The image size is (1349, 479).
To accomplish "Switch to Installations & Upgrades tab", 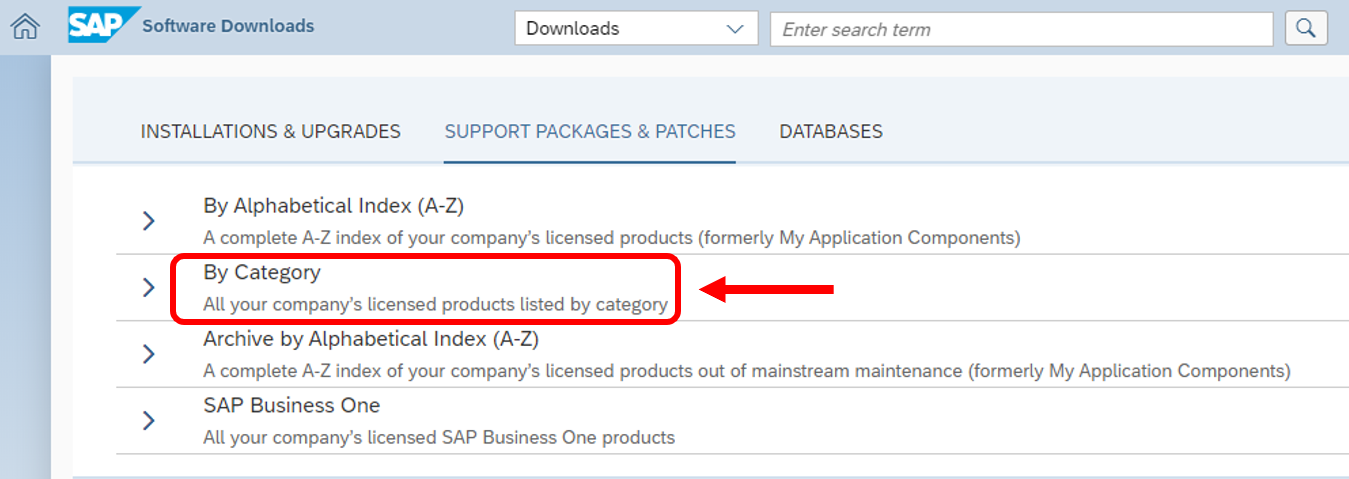I will point(270,131).
